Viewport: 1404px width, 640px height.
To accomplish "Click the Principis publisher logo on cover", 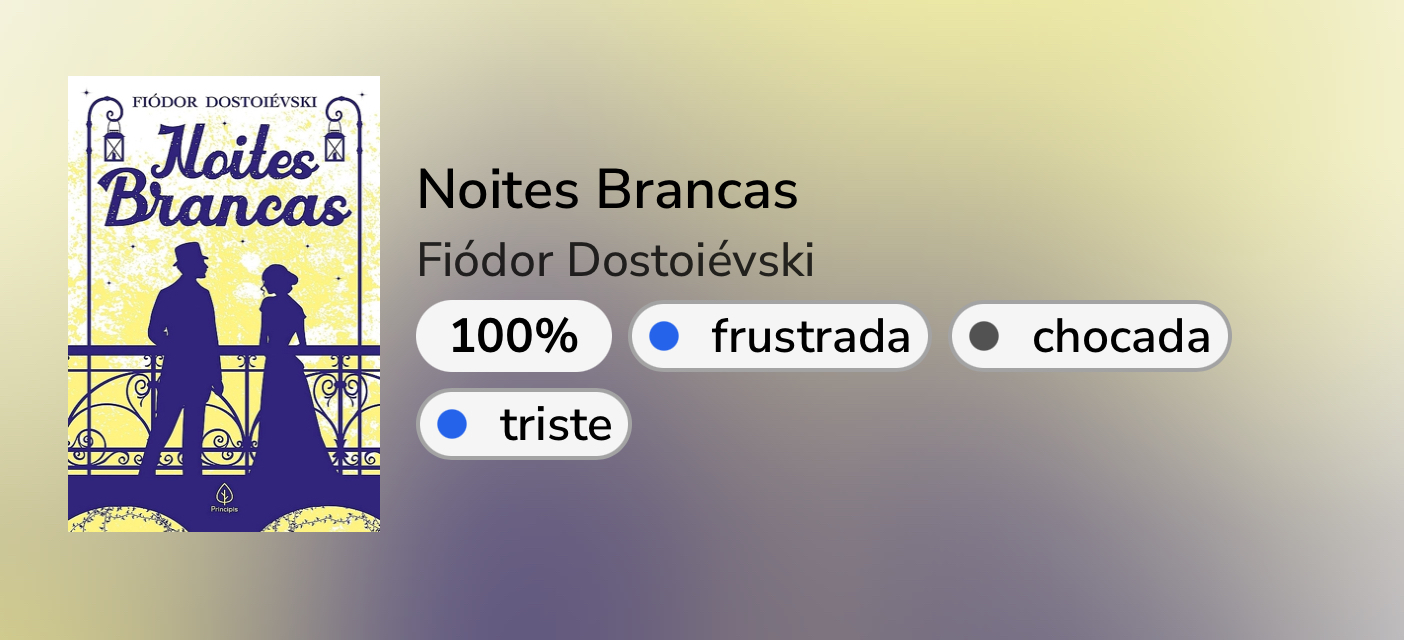I will pos(224,496).
